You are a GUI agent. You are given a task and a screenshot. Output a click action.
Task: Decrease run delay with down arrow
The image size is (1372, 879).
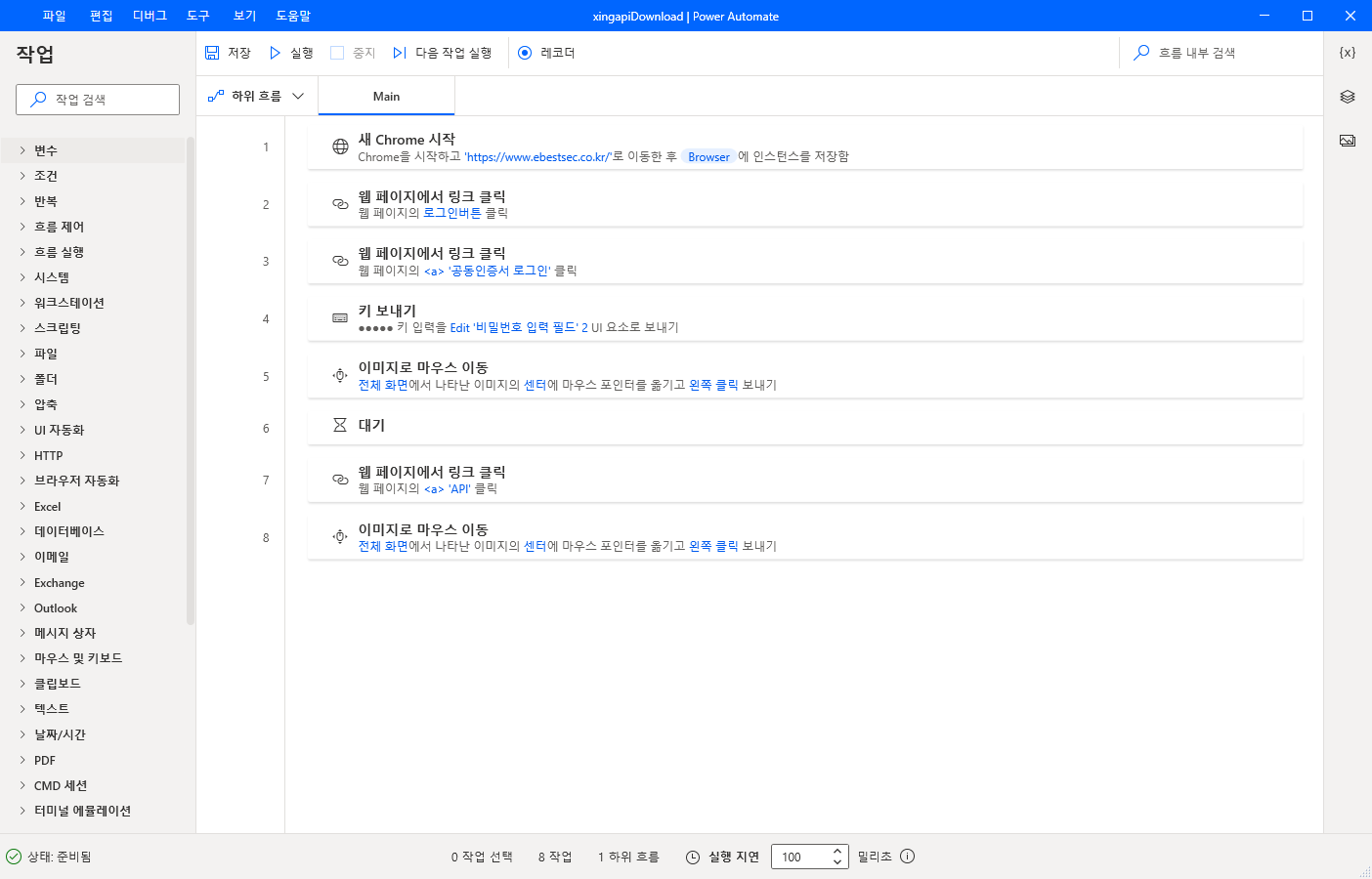(x=837, y=862)
